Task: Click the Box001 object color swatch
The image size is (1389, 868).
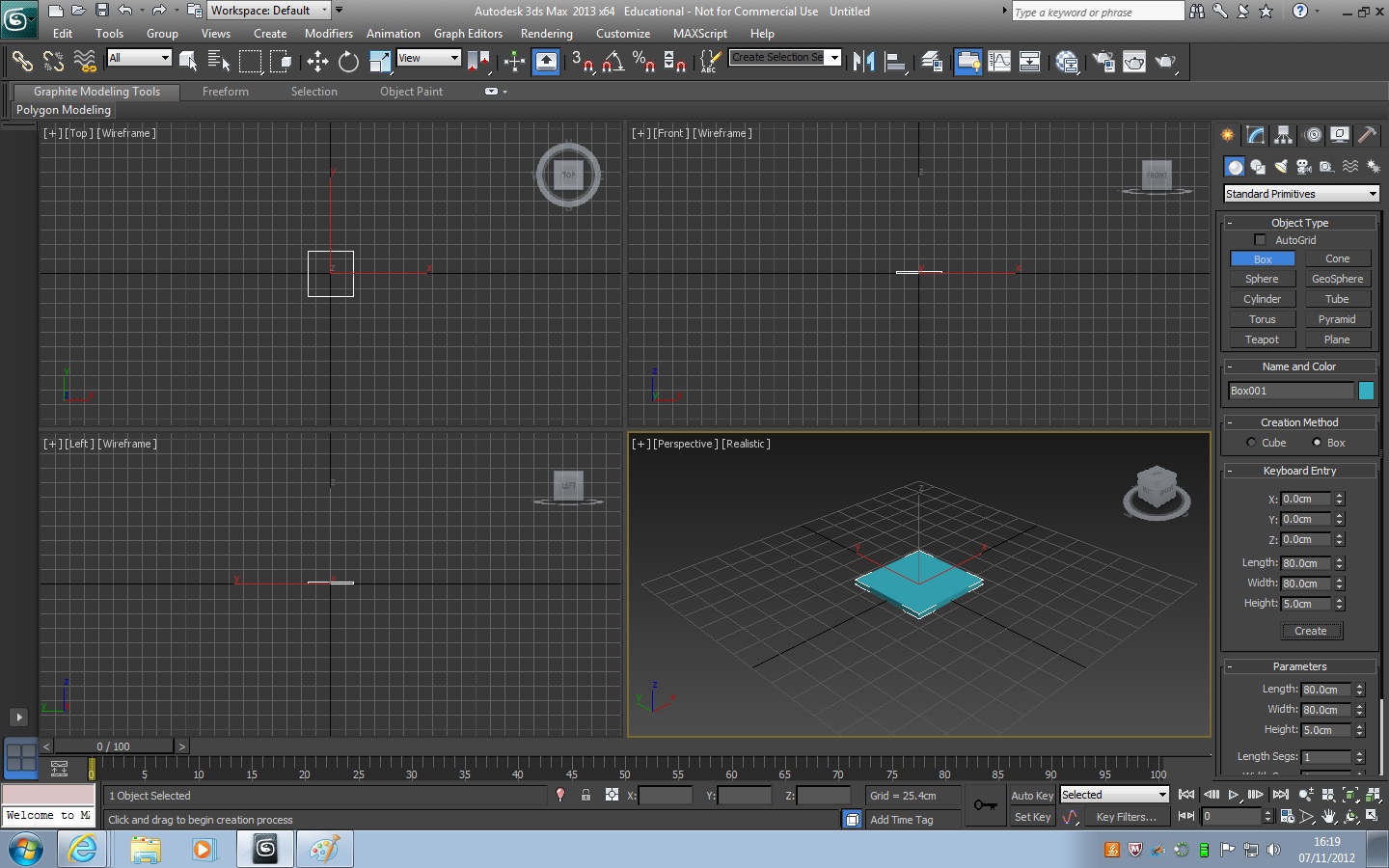Action: [x=1366, y=391]
